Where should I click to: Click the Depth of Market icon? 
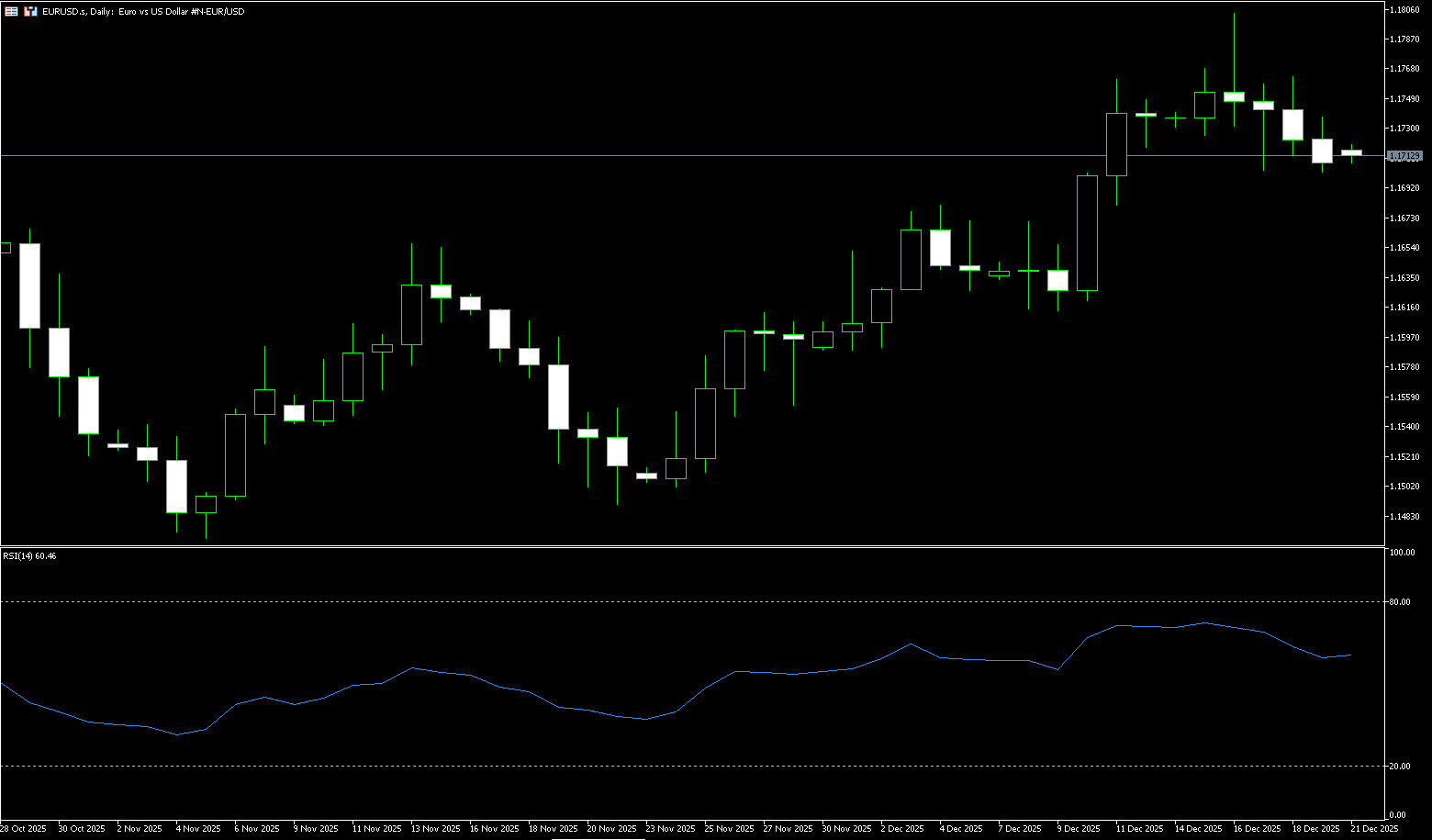point(30,11)
